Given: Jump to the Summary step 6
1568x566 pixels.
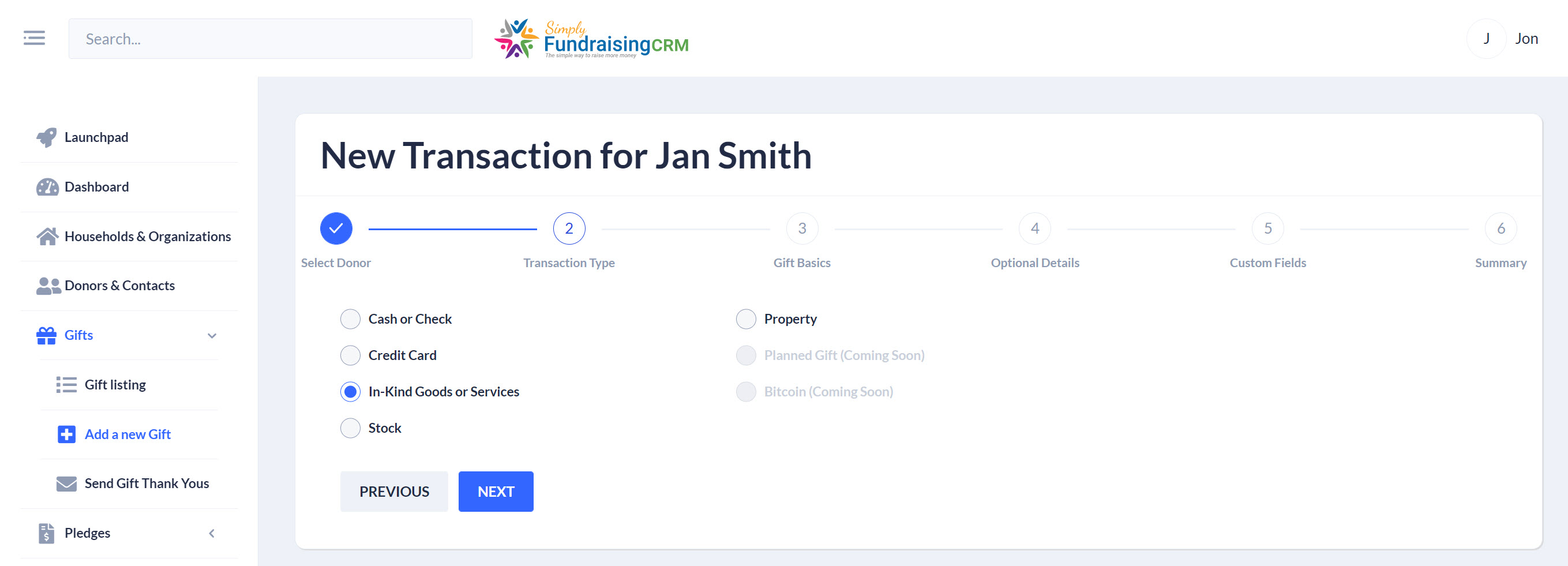Looking at the screenshot, I should (x=1501, y=229).
